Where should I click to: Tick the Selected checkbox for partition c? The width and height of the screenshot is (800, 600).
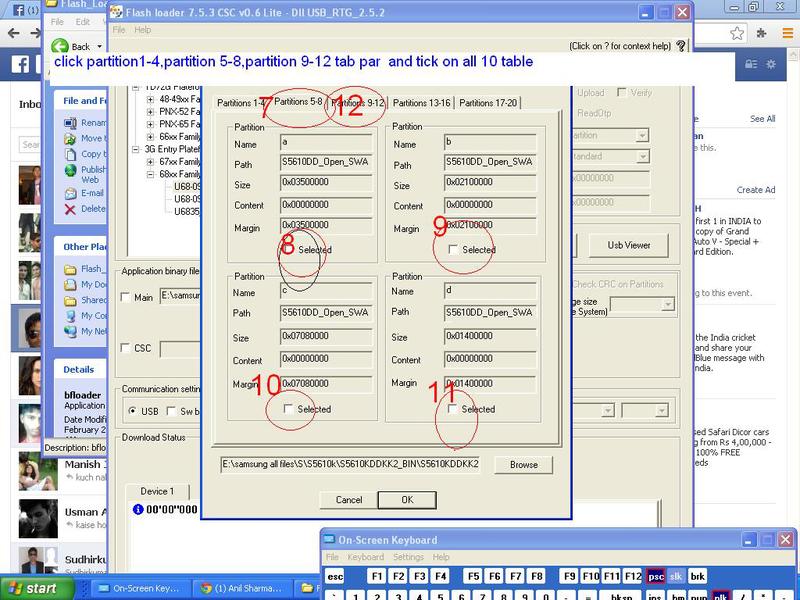pos(289,409)
